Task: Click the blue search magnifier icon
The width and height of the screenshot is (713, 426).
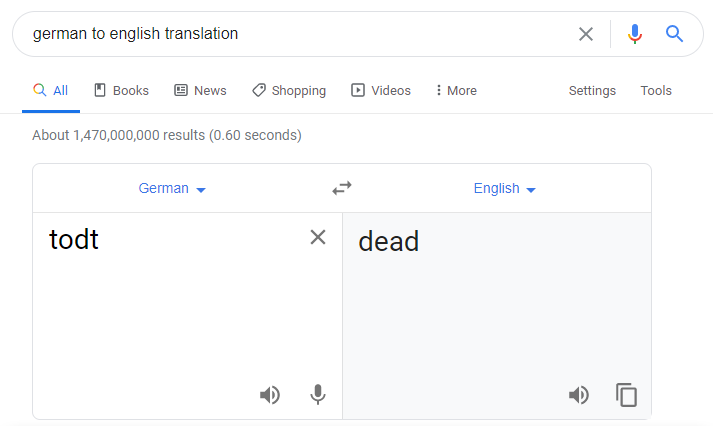Action: (x=674, y=34)
